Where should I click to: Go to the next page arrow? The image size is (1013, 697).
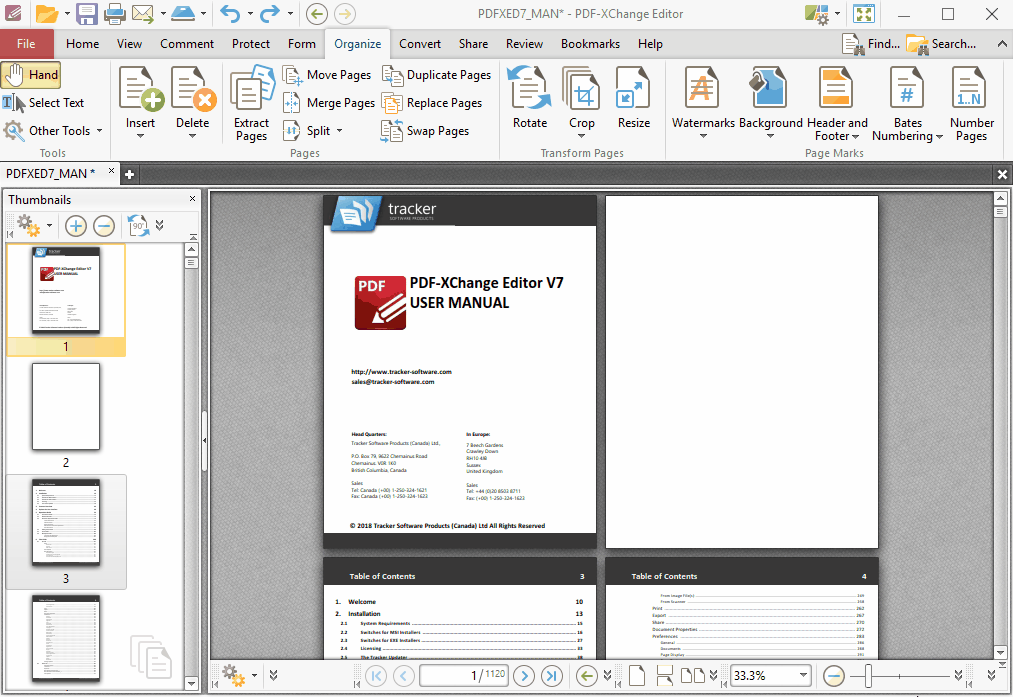point(524,676)
